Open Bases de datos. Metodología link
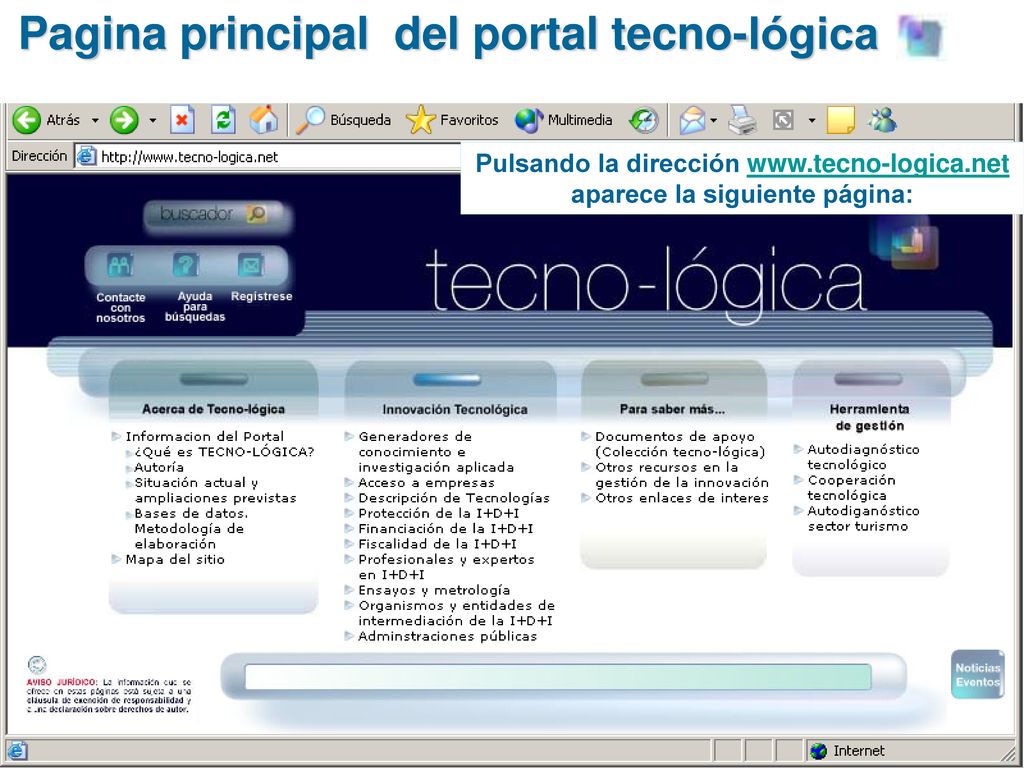Viewport: 1024px width, 768px height. (x=191, y=528)
